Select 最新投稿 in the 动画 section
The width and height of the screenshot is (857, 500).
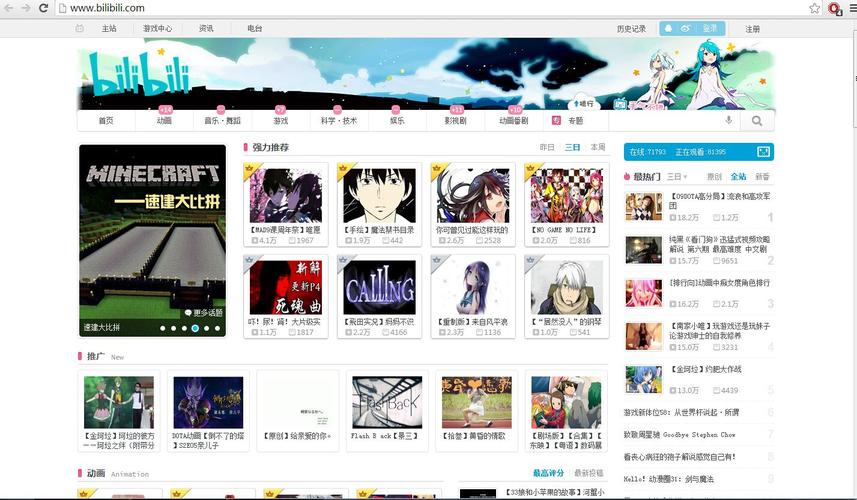[589, 473]
